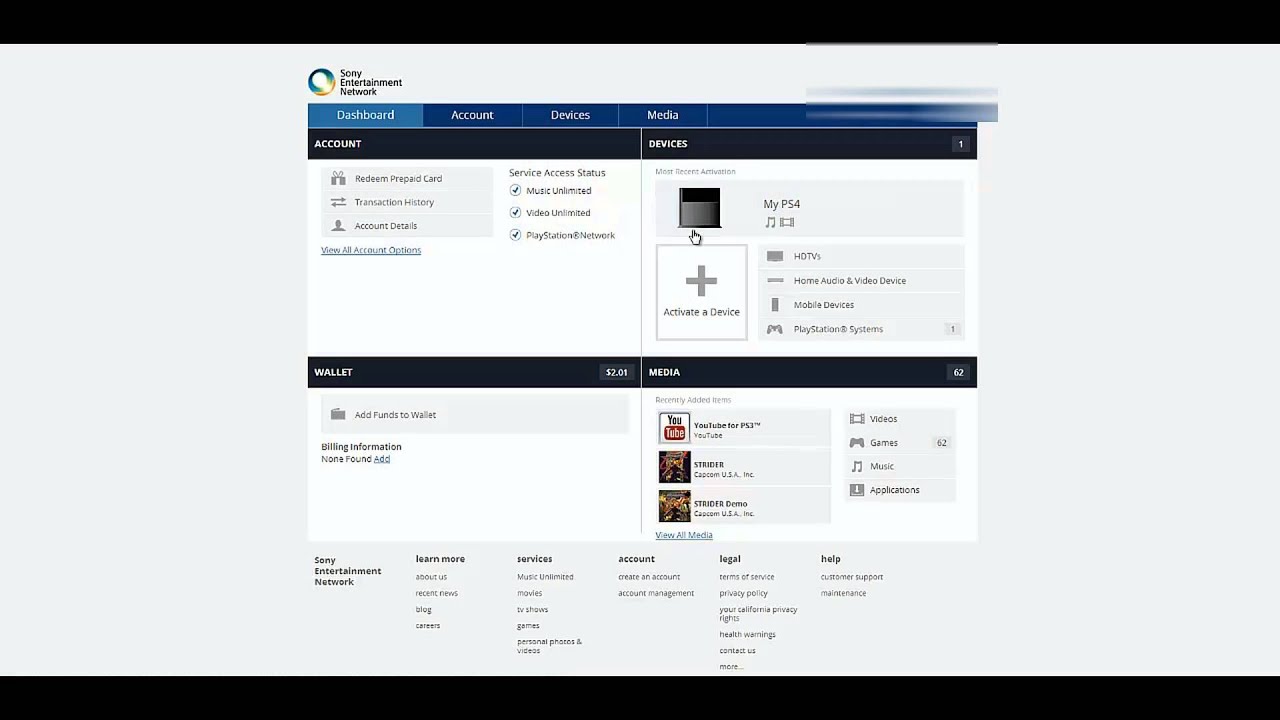Open the STRIDER game cover thumbnail

tap(675, 467)
